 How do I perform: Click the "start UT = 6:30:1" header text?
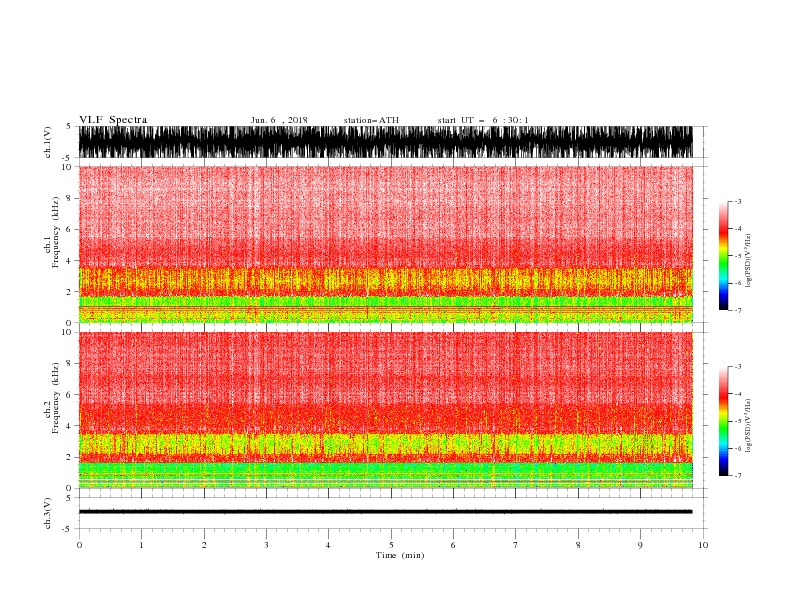[483, 120]
